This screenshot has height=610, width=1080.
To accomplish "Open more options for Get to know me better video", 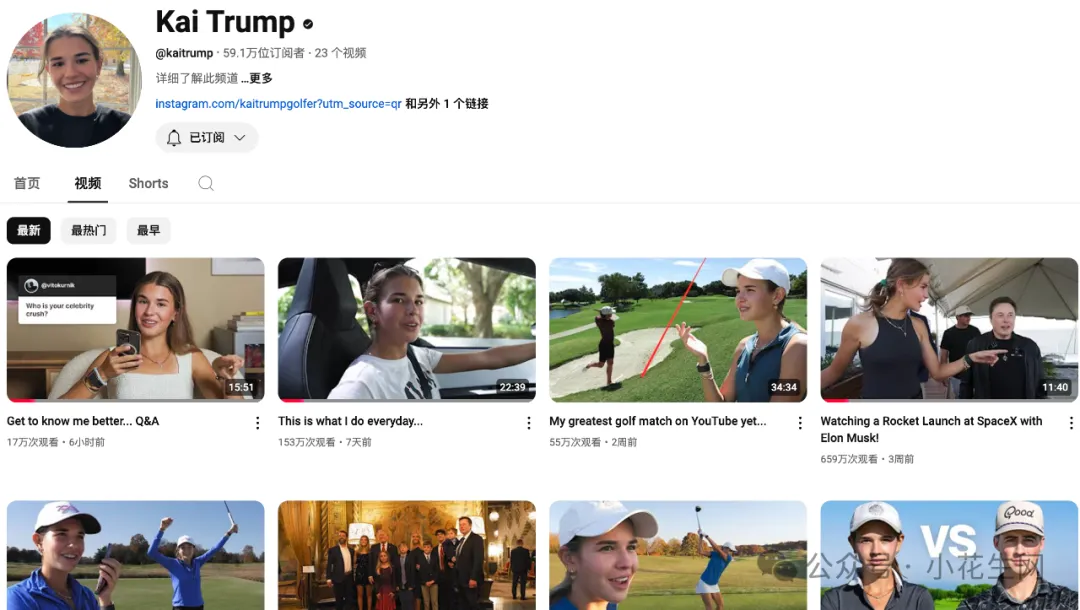I will point(258,423).
